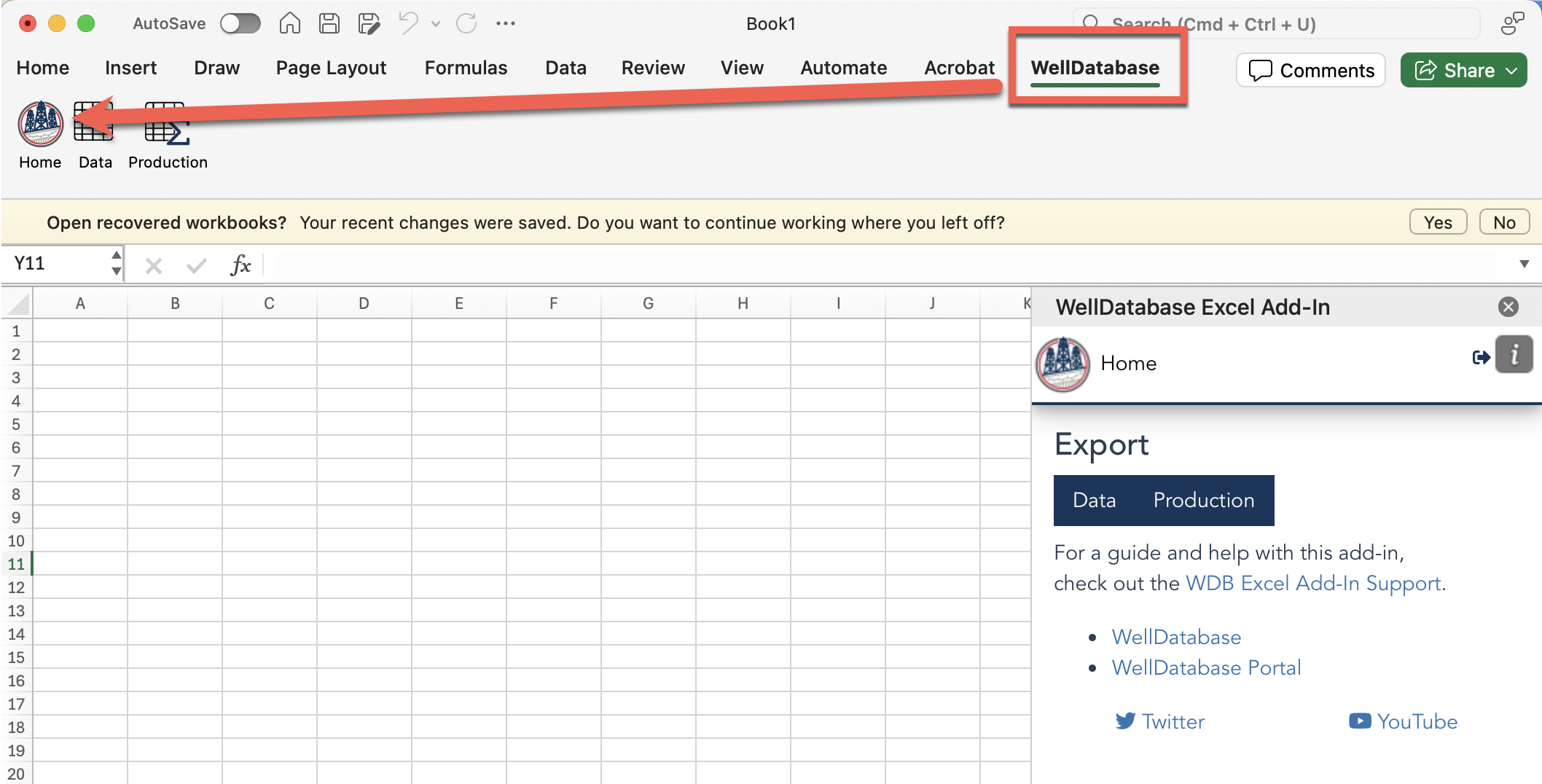This screenshot has width=1542, height=784.
Task: Switch to the View ribbon tab
Action: 742,68
